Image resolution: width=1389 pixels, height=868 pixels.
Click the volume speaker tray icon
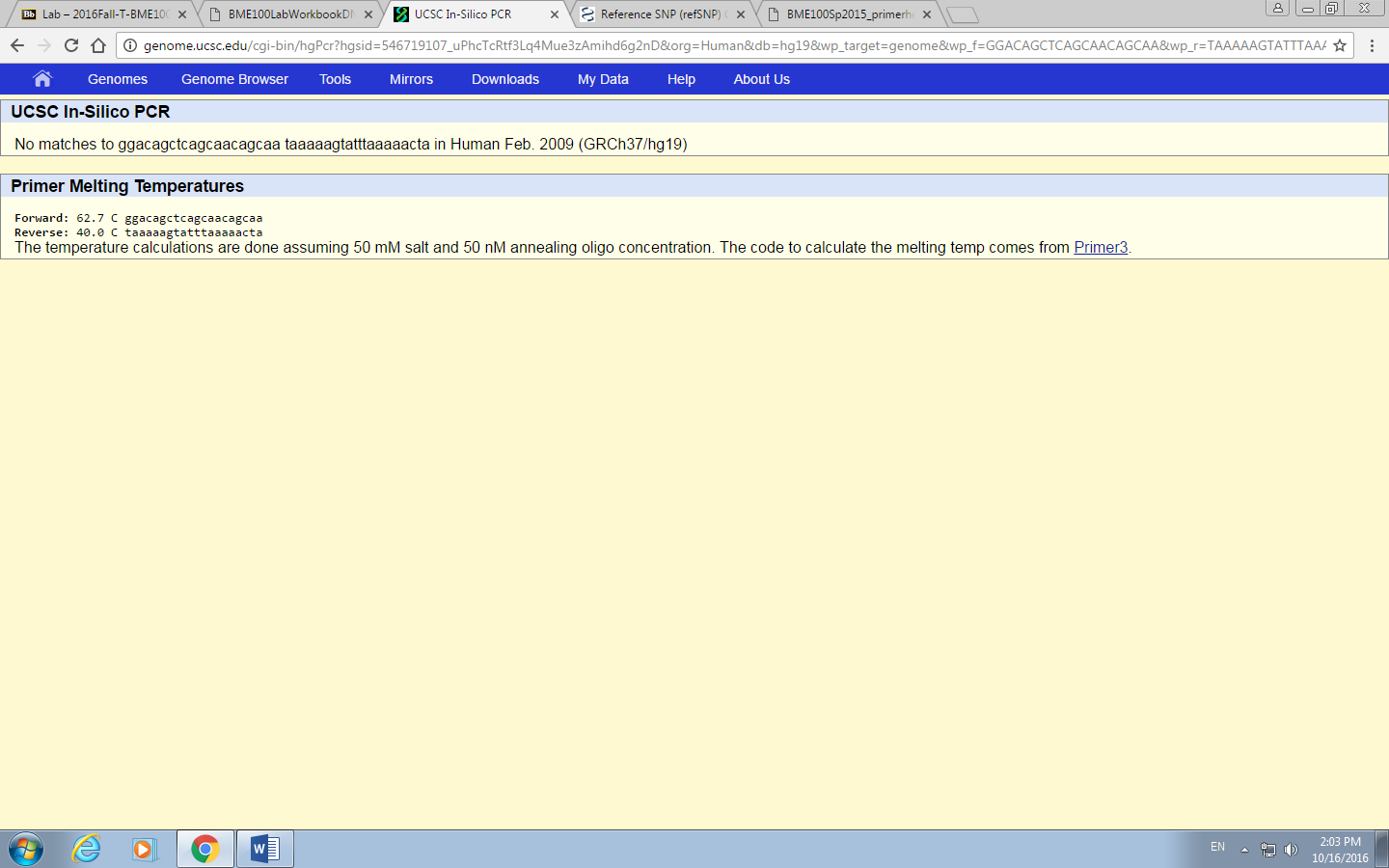click(x=1291, y=850)
